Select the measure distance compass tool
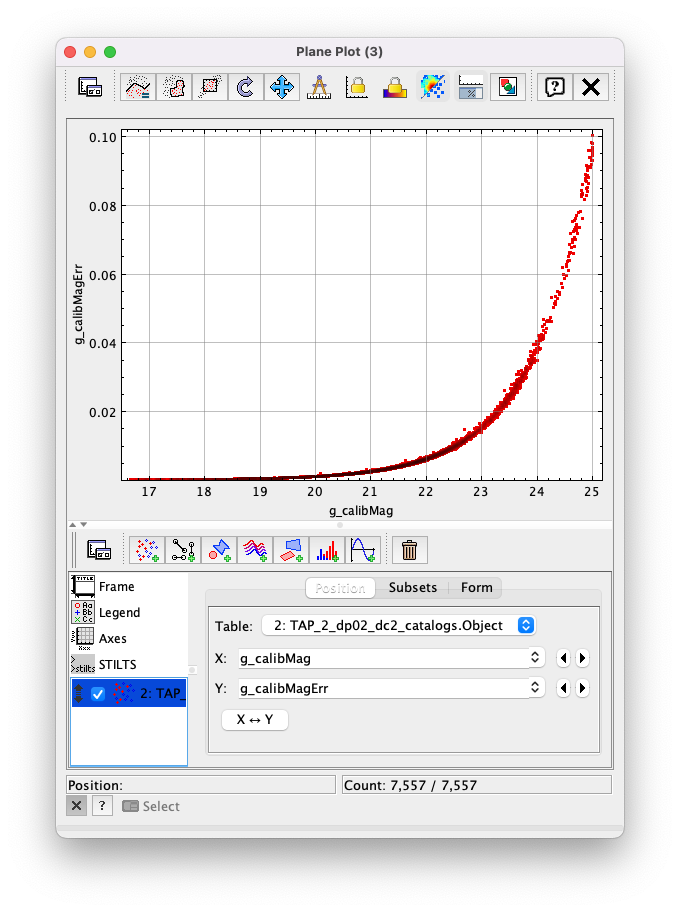Viewport: 680px width, 912px height. (x=319, y=87)
